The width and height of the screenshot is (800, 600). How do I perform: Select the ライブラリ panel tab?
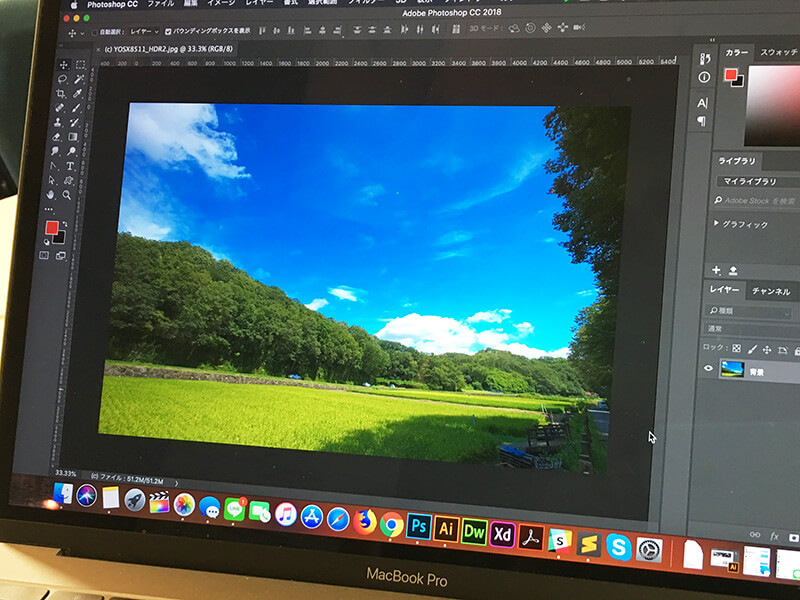(x=736, y=161)
